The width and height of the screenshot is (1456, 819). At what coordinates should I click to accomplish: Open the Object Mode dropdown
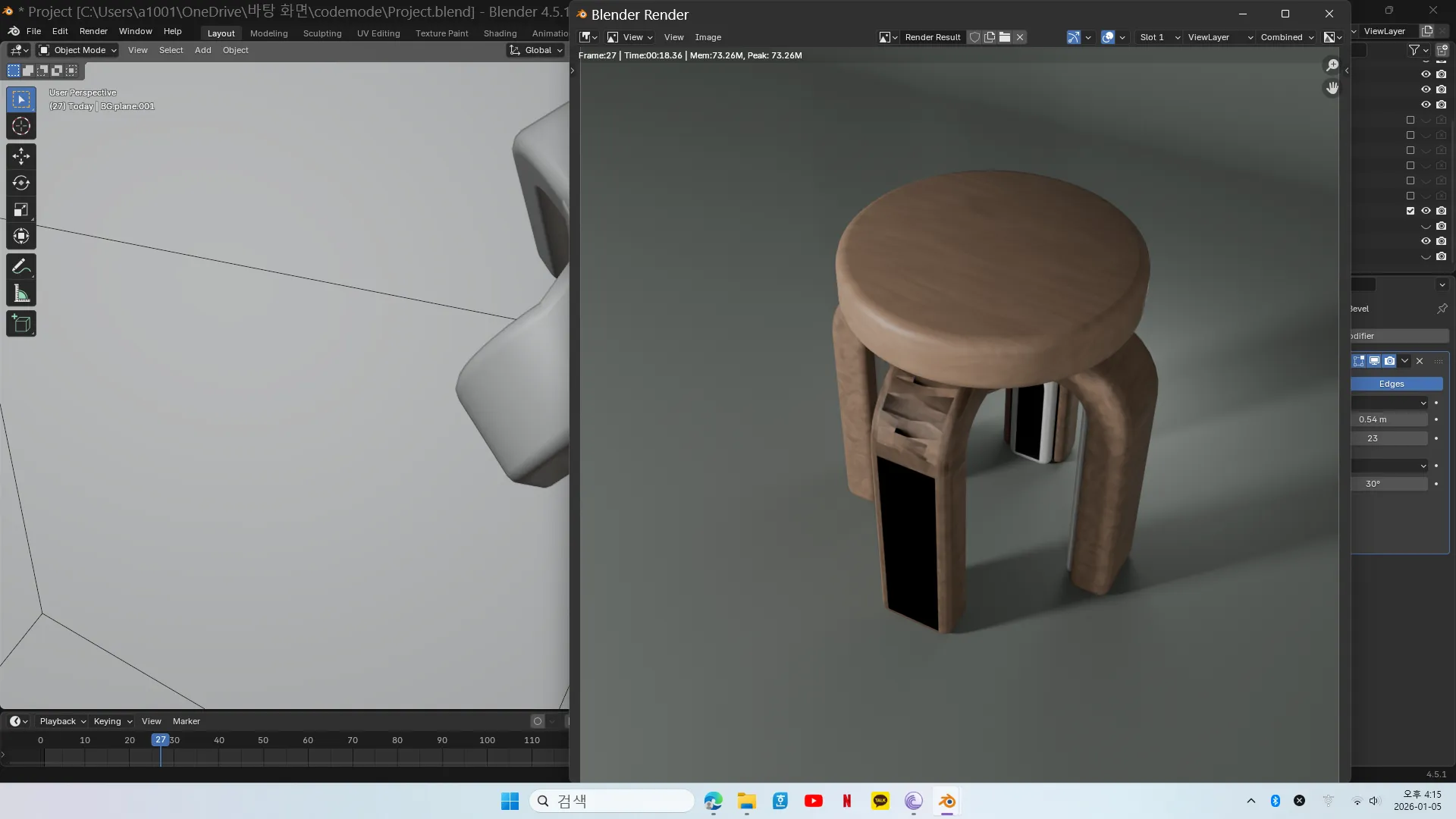tap(78, 50)
